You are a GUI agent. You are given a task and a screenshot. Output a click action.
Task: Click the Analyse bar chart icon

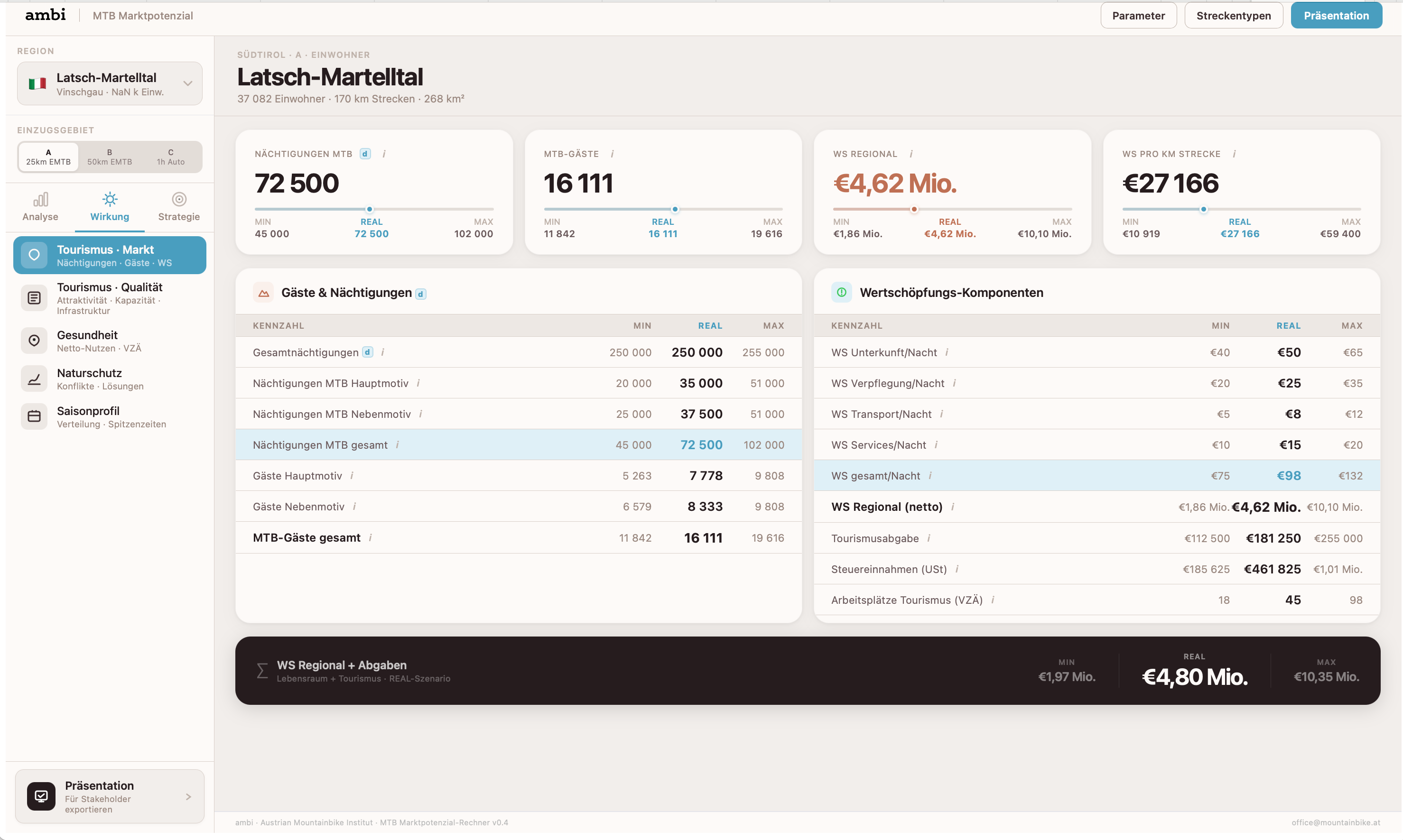tap(40, 199)
